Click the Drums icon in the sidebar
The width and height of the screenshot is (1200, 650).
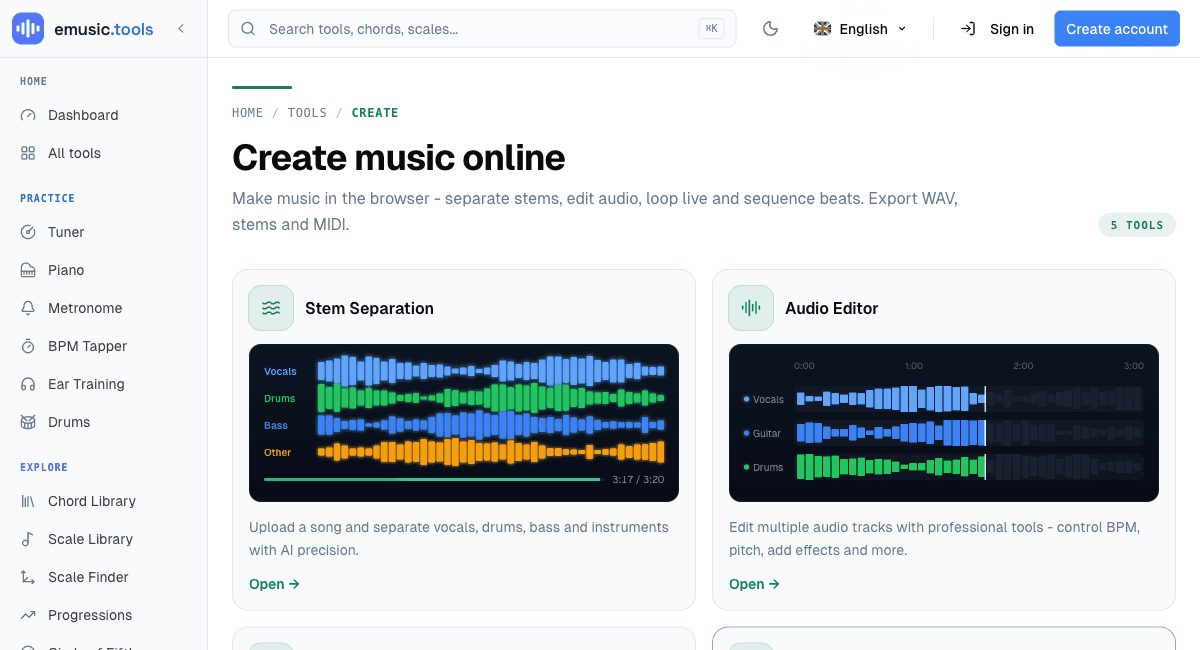point(28,422)
